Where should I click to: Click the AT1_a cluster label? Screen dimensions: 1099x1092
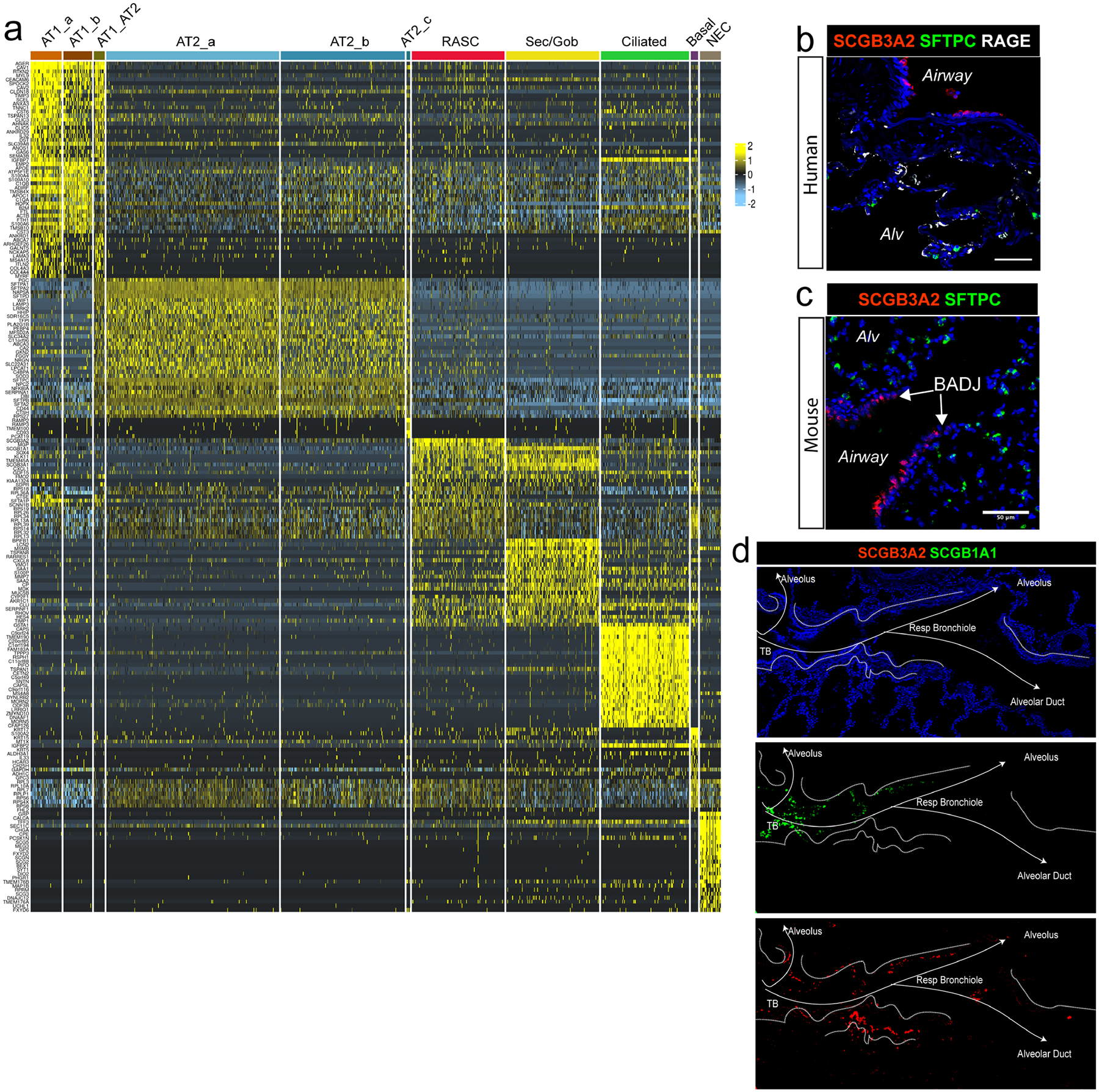coord(56,32)
